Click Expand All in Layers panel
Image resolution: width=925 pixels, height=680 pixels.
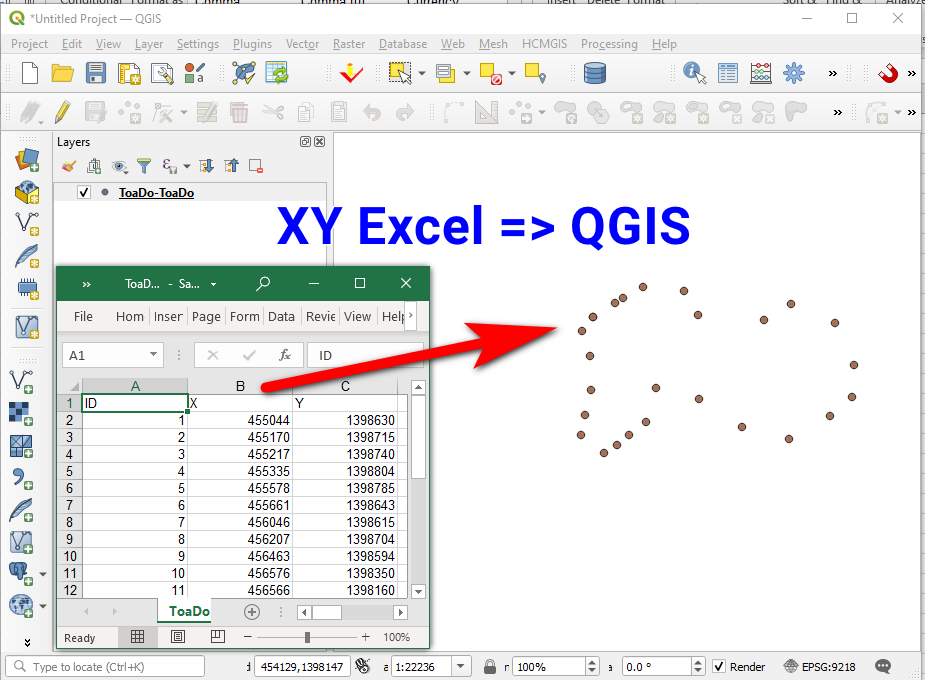[206, 166]
